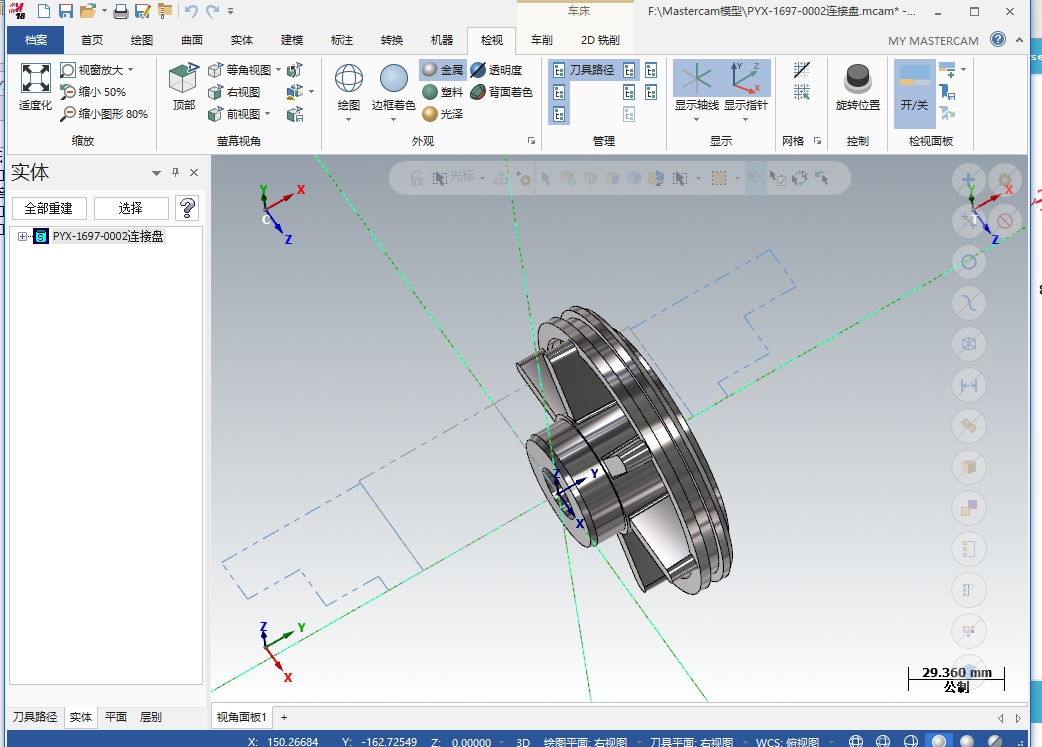Screen dimensions: 1042x747
Task: Open ribbon help question mark icon
Action: 998,39
